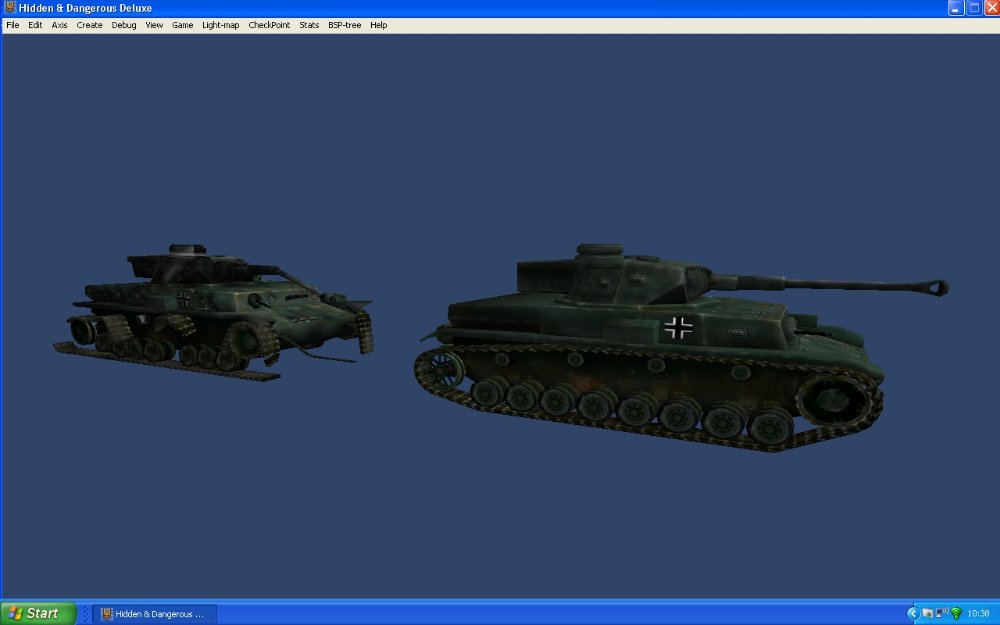Open the Debug menu
The width and height of the screenshot is (1000, 625).
pos(123,25)
